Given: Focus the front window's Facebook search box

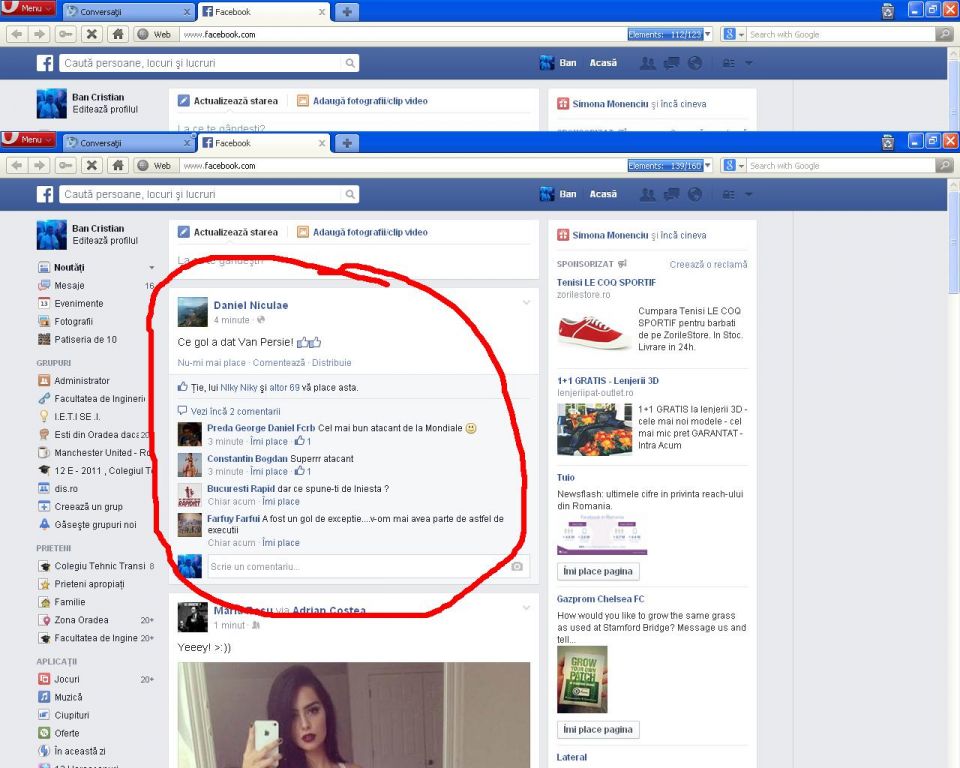Looking at the screenshot, I should click(x=201, y=194).
